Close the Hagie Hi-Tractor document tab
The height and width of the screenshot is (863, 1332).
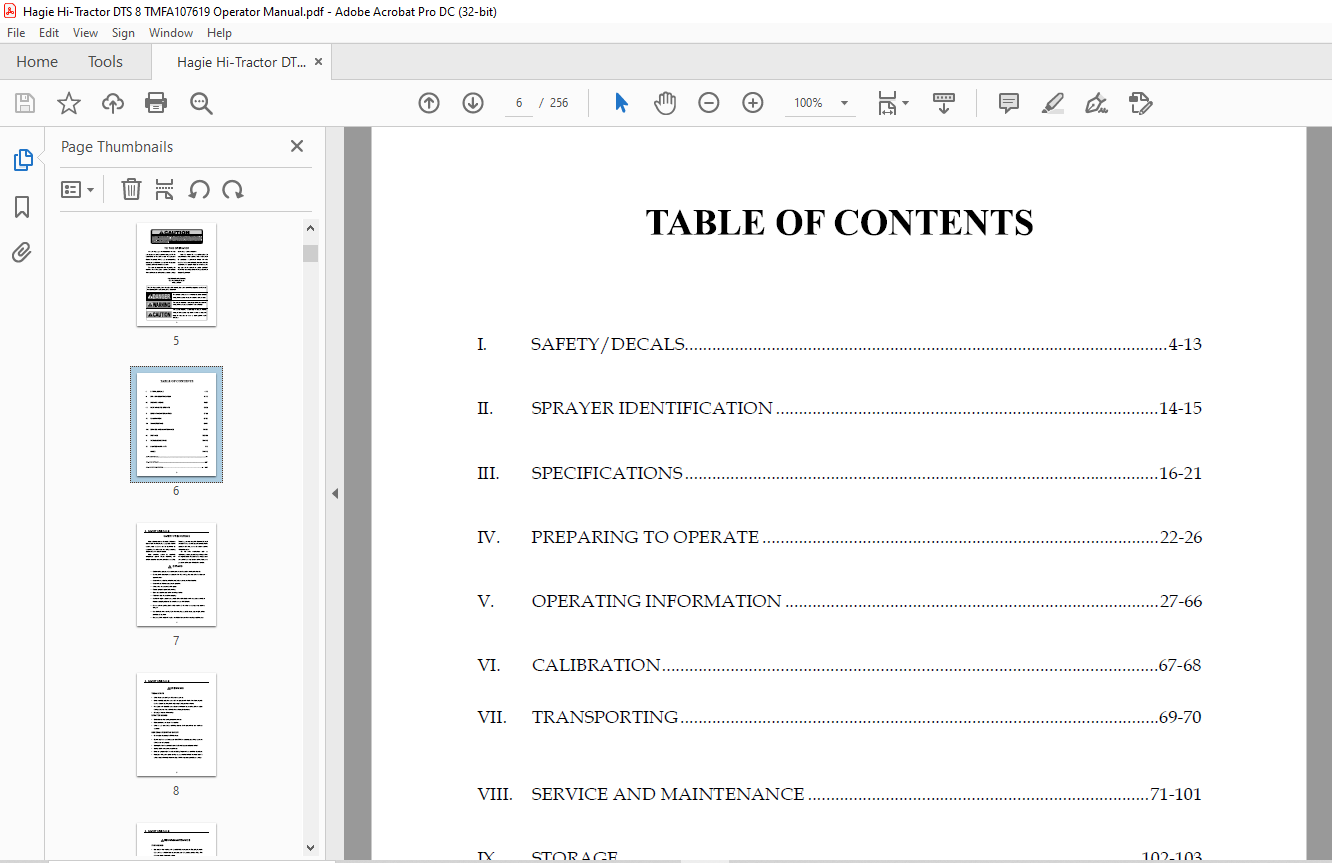pos(318,61)
